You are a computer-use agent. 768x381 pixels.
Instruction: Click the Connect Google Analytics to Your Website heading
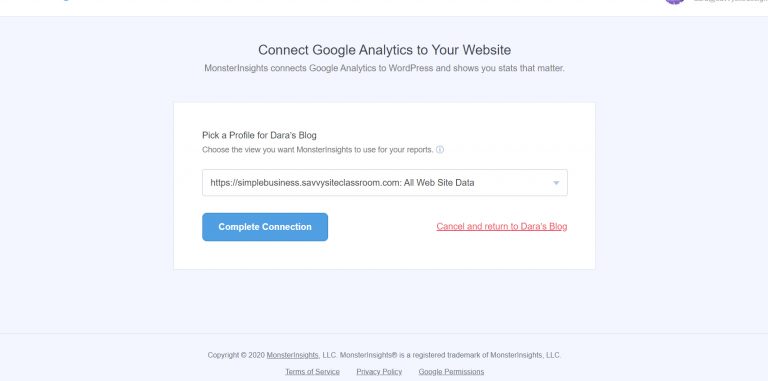384,50
